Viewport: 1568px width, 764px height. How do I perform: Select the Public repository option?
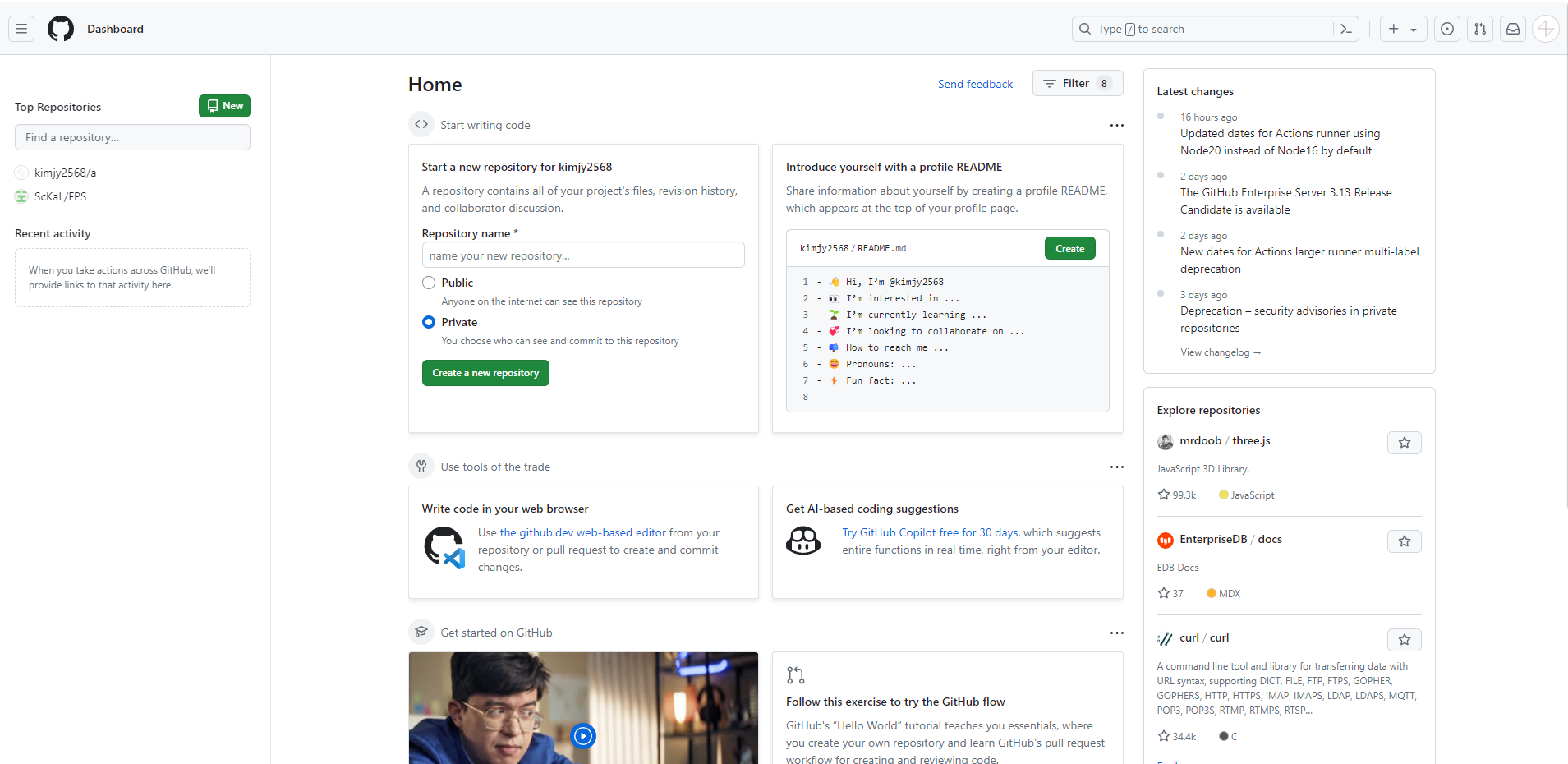[428, 282]
